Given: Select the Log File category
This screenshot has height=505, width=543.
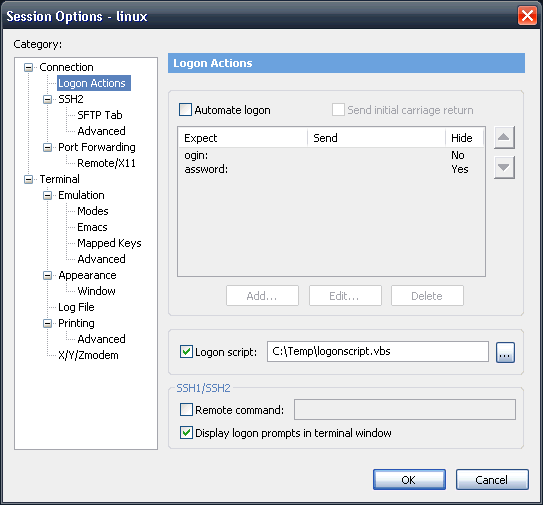Looking at the screenshot, I should [x=76, y=307].
